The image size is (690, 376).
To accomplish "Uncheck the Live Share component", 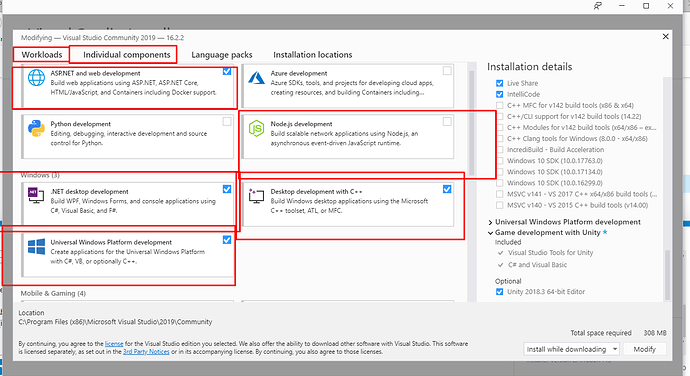I will click(x=499, y=83).
